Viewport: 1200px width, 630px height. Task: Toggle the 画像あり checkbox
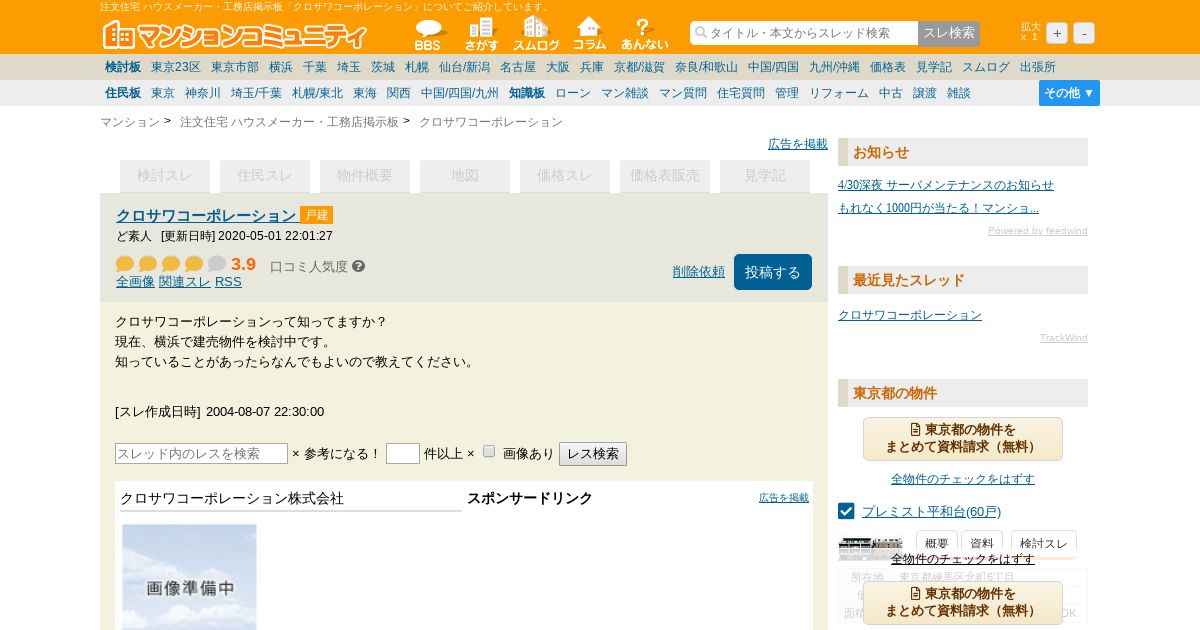pyautogui.click(x=489, y=451)
